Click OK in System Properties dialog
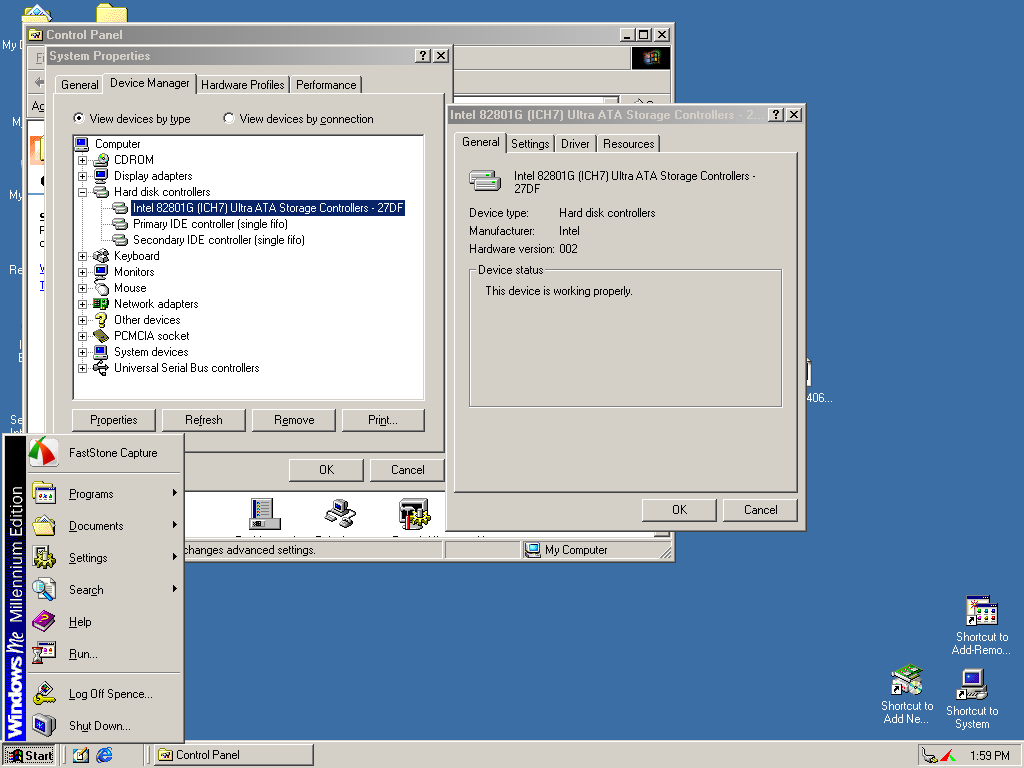This screenshot has width=1024, height=768. (327, 470)
